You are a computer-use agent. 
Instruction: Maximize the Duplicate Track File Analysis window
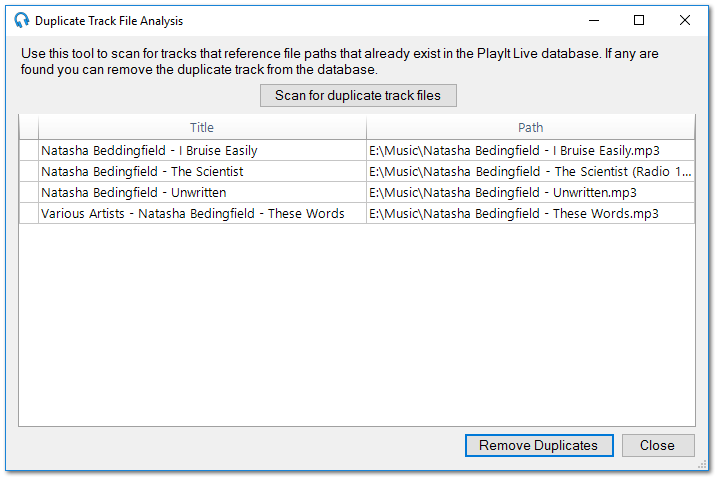pos(639,21)
